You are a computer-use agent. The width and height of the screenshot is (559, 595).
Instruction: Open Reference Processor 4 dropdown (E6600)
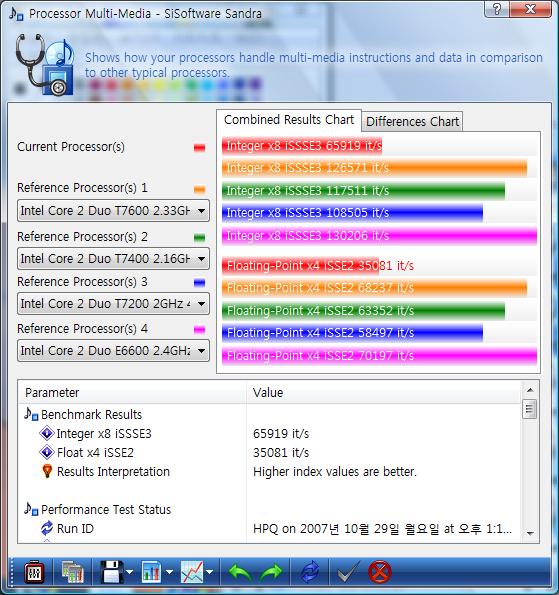pyautogui.click(x=113, y=351)
